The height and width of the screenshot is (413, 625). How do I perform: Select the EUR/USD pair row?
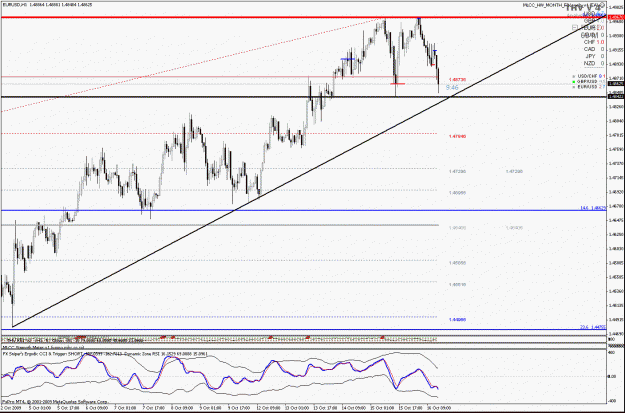(589, 87)
